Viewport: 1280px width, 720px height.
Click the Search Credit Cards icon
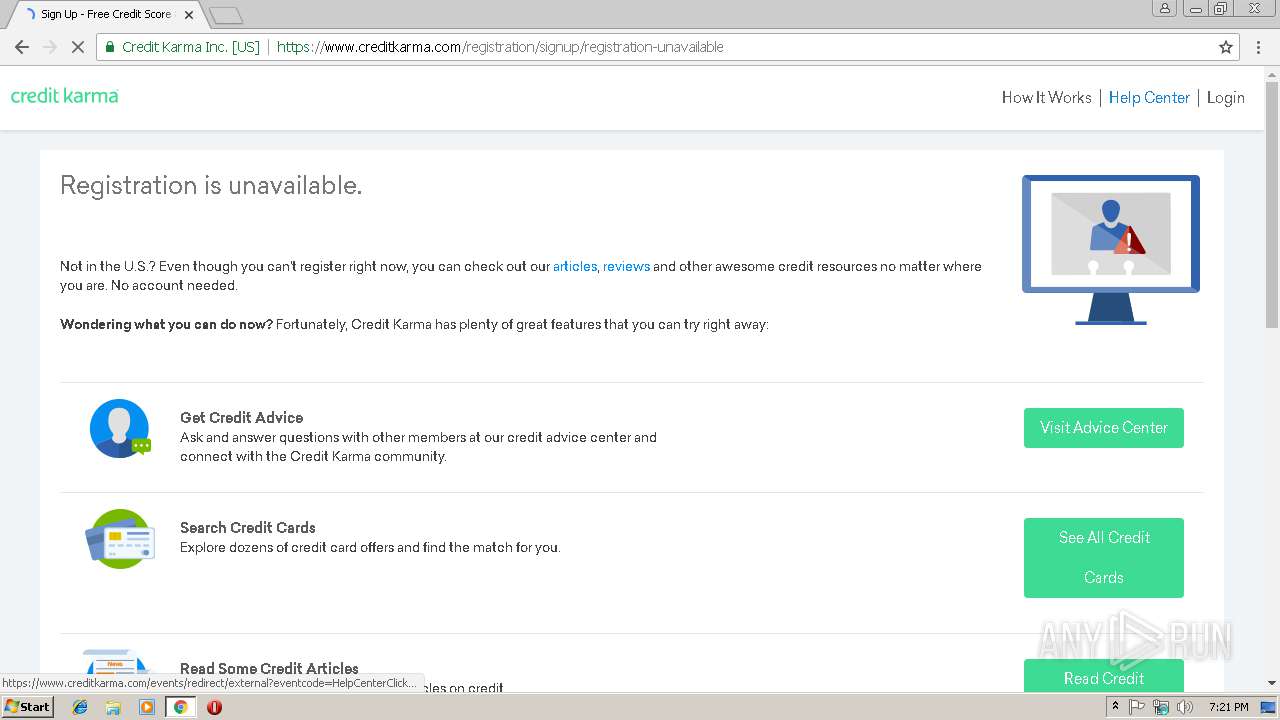[120, 539]
